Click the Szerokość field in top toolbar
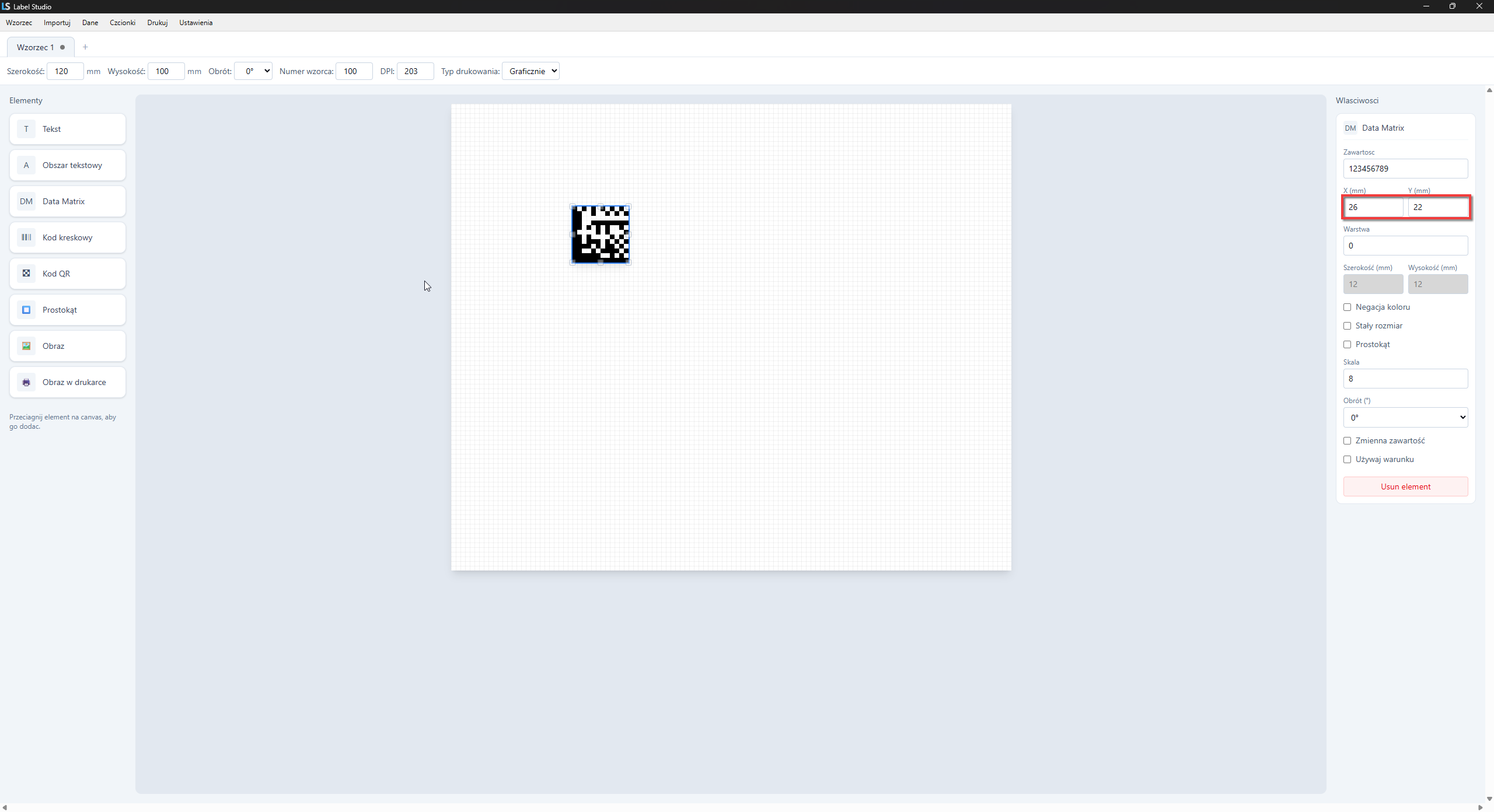The width and height of the screenshot is (1494, 812). 65,71
